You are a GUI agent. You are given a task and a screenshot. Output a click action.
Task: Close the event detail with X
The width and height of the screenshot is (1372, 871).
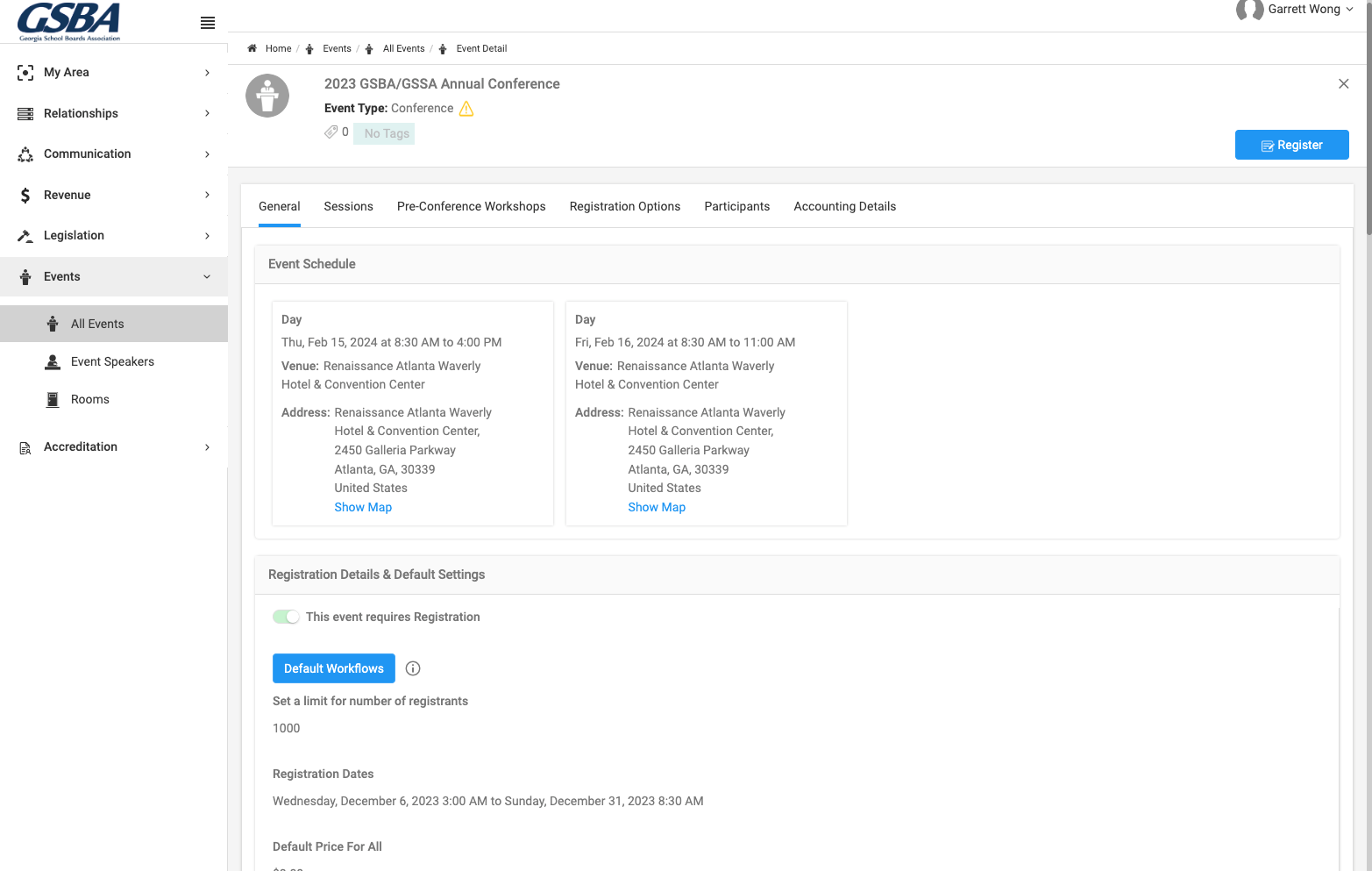coord(1343,83)
